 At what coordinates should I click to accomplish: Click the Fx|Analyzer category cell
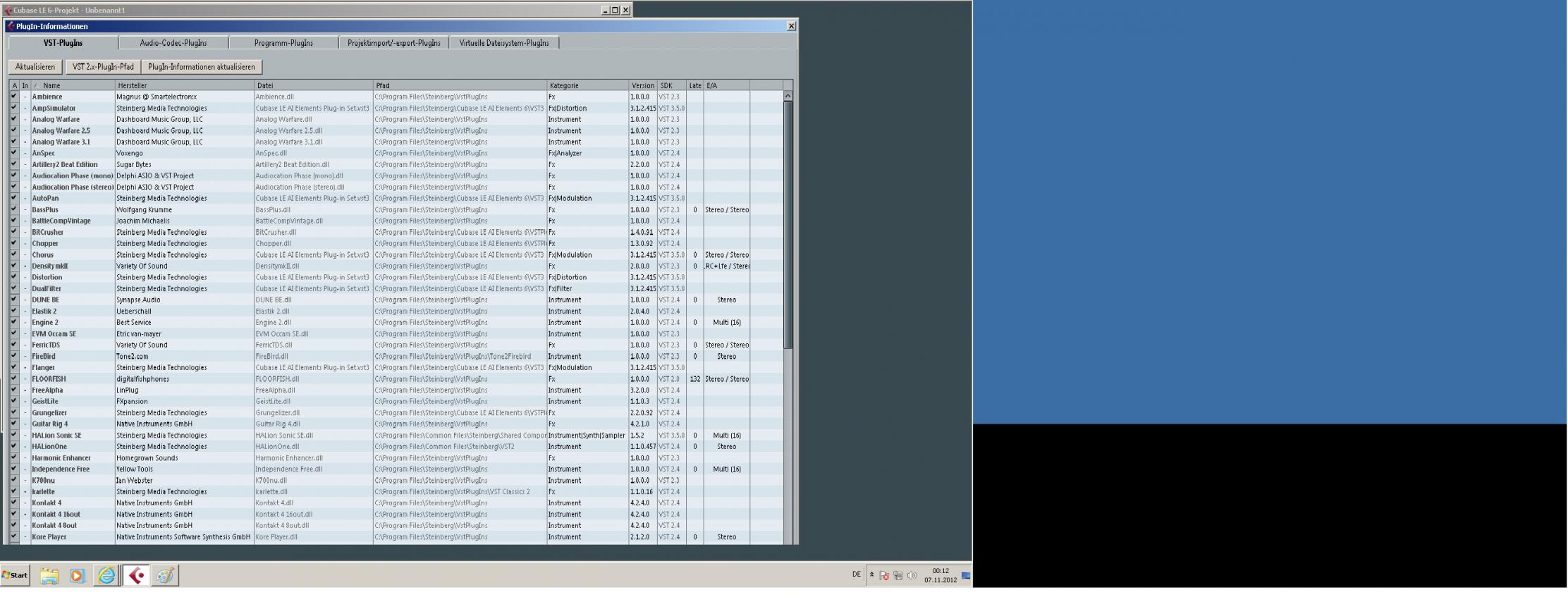tap(565, 153)
